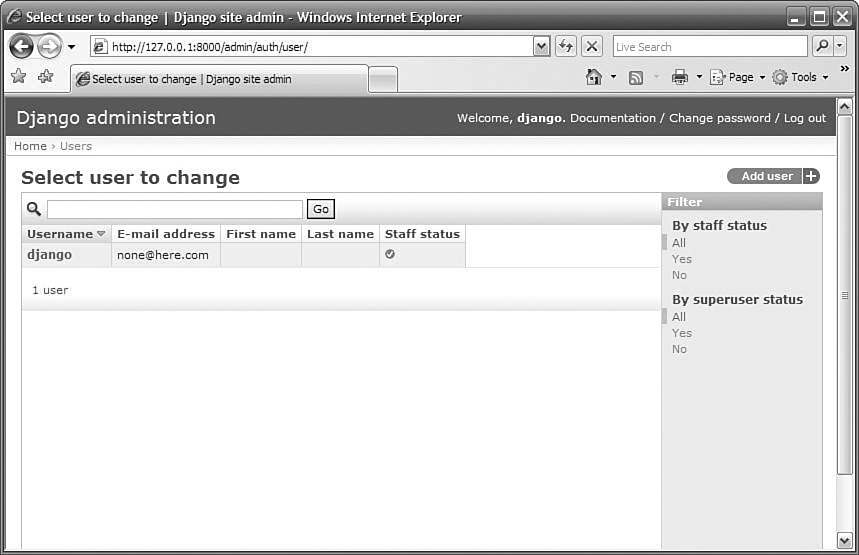Click the none@here.com email cell
The height and width of the screenshot is (555, 859).
pos(163,255)
